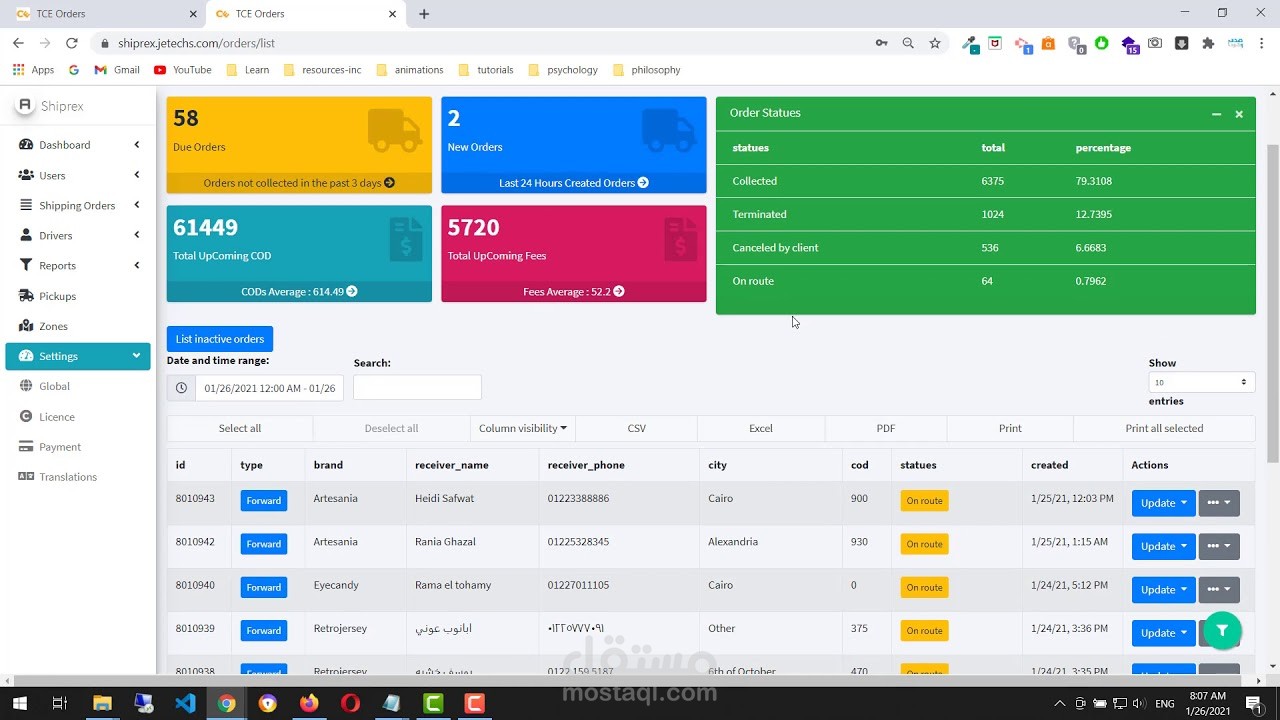Click Deselect all button

tap(391, 428)
